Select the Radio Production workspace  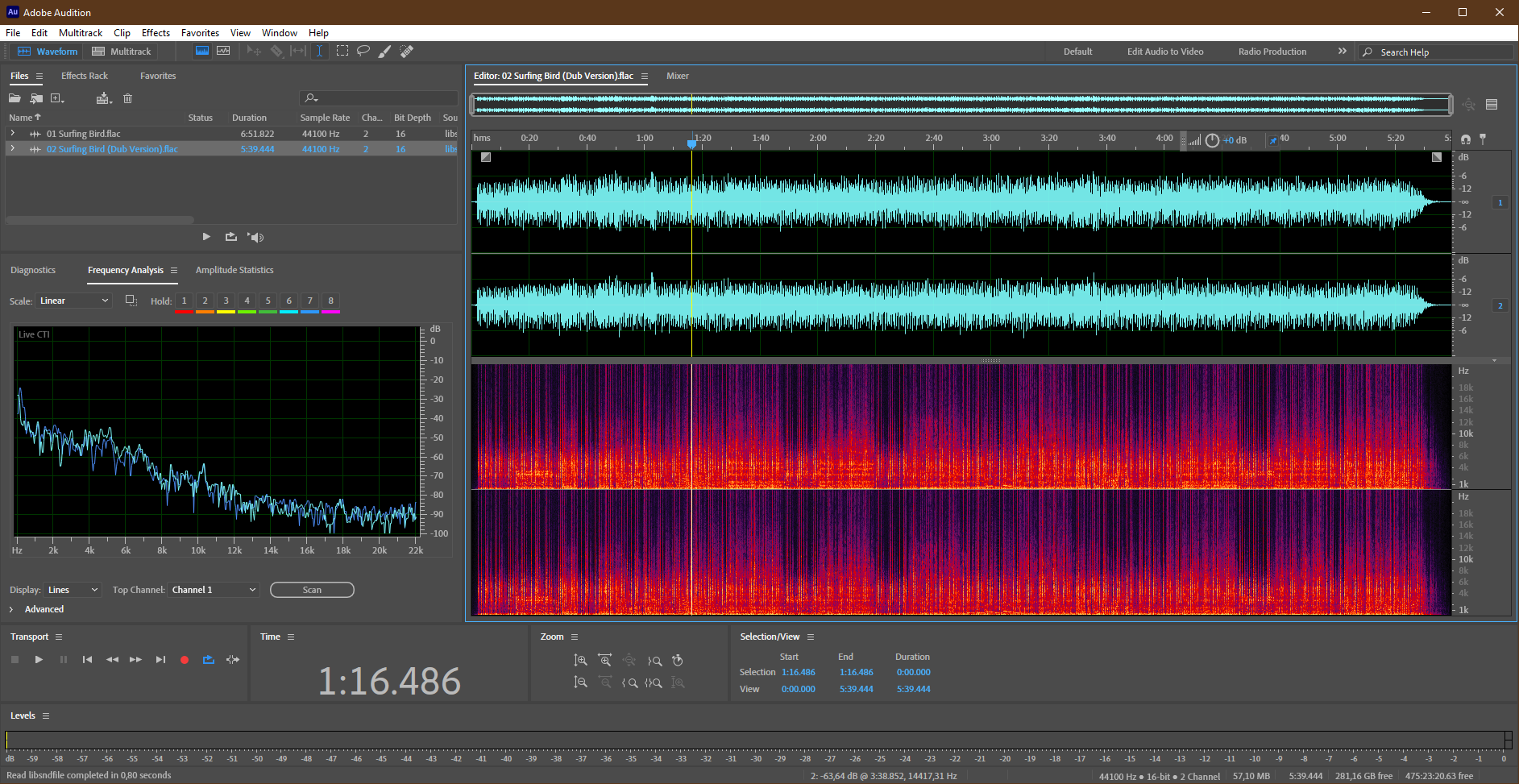click(x=1272, y=52)
